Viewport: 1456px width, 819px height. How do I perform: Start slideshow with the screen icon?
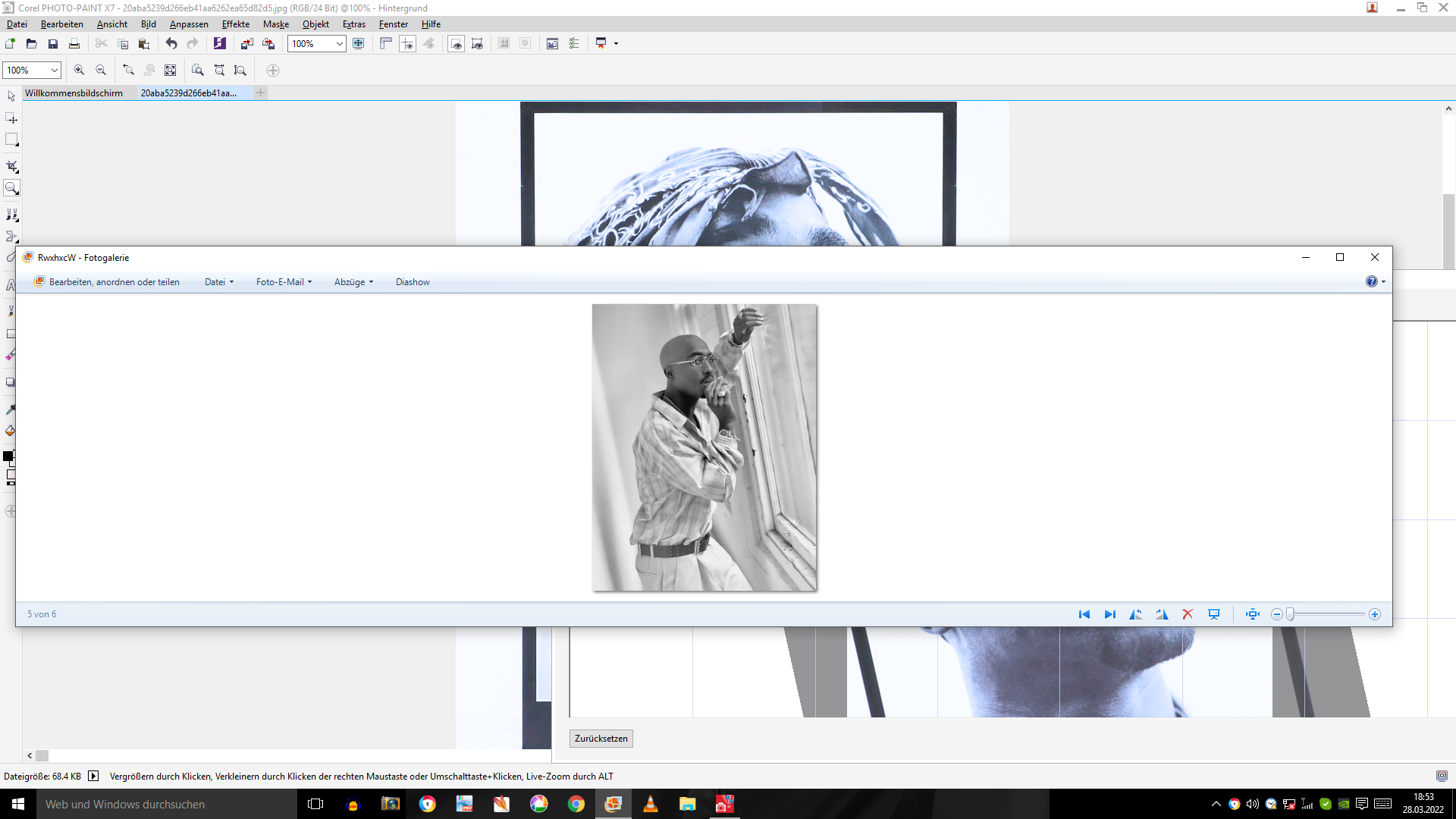pyautogui.click(x=1214, y=614)
